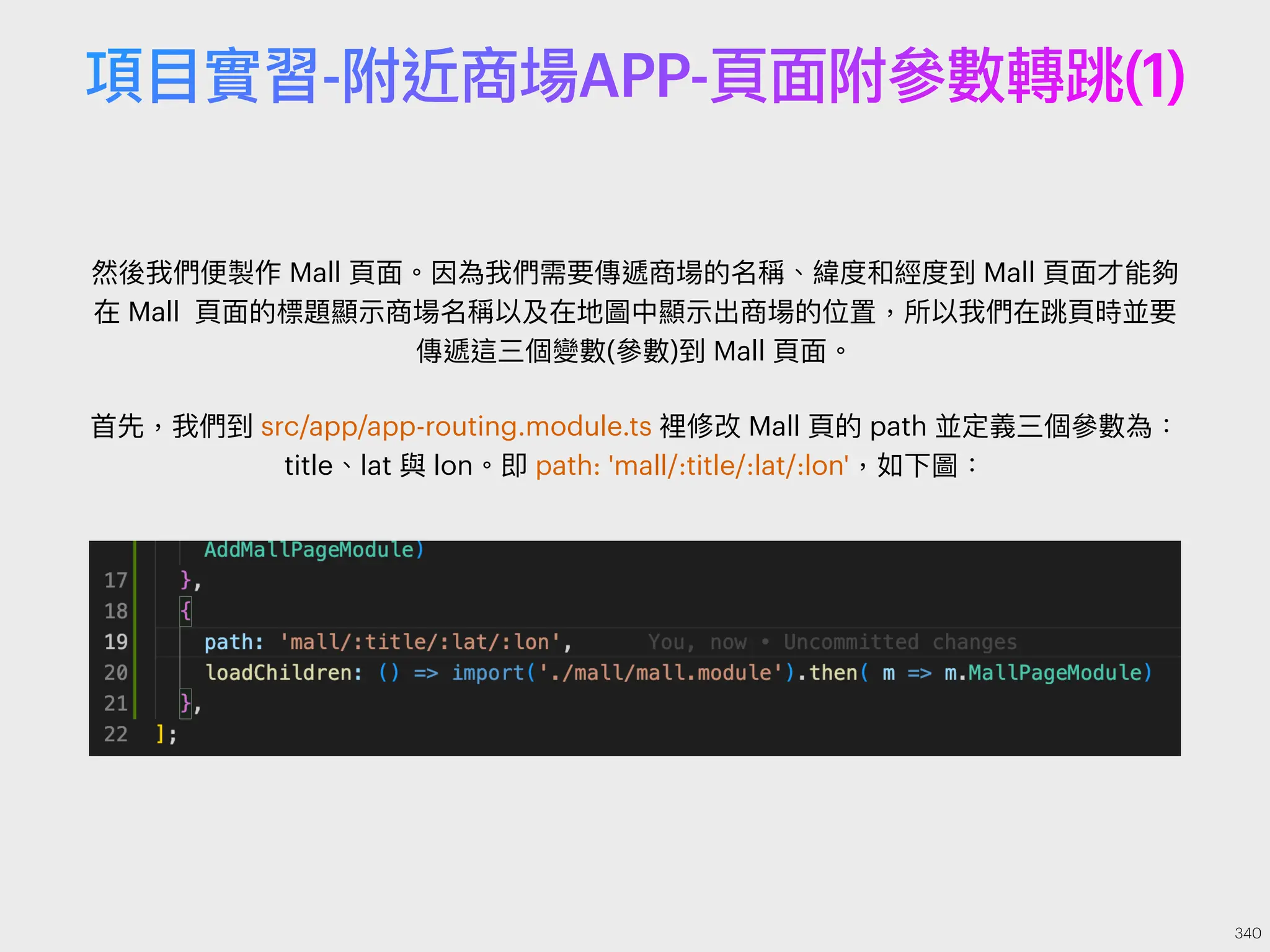
Task: Click line number 20 in the code gutter
Action: tap(115, 672)
